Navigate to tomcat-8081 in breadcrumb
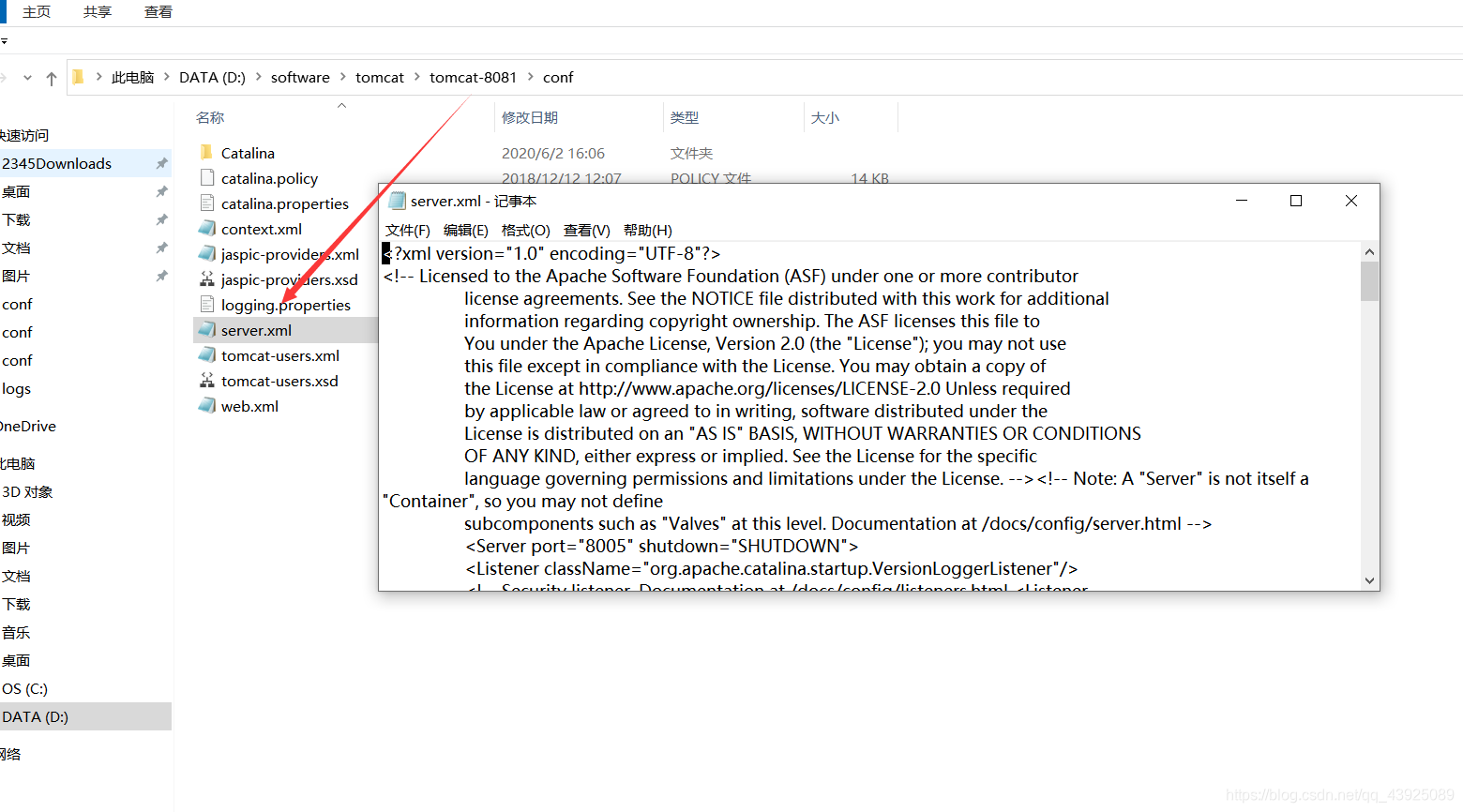This screenshot has height=812, width=1463. click(x=473, y=77)
